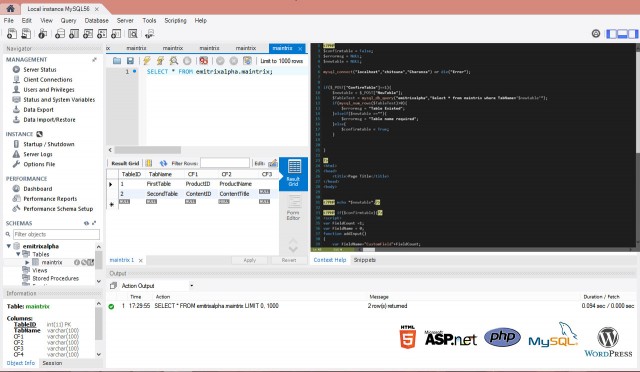Click the Action Output copy icon
The height and width of the screenshot is (372, 640).
coord(113,286)
